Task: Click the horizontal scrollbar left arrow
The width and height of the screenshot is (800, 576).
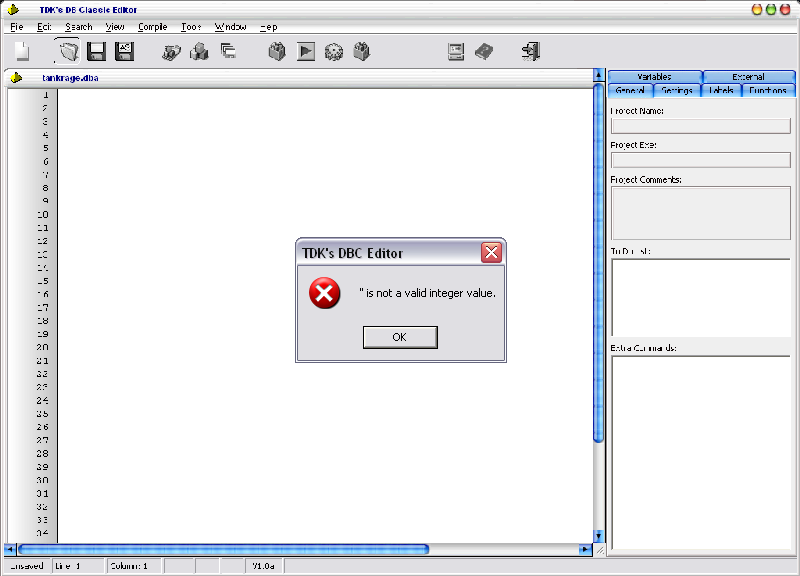Action: 10,549
